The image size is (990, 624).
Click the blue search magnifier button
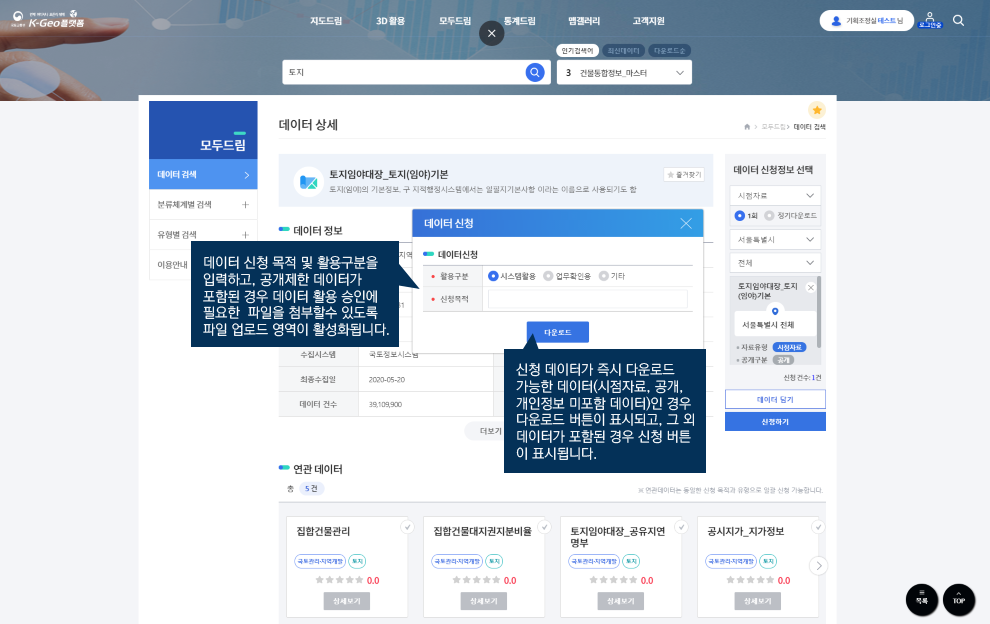pos(535,72)
